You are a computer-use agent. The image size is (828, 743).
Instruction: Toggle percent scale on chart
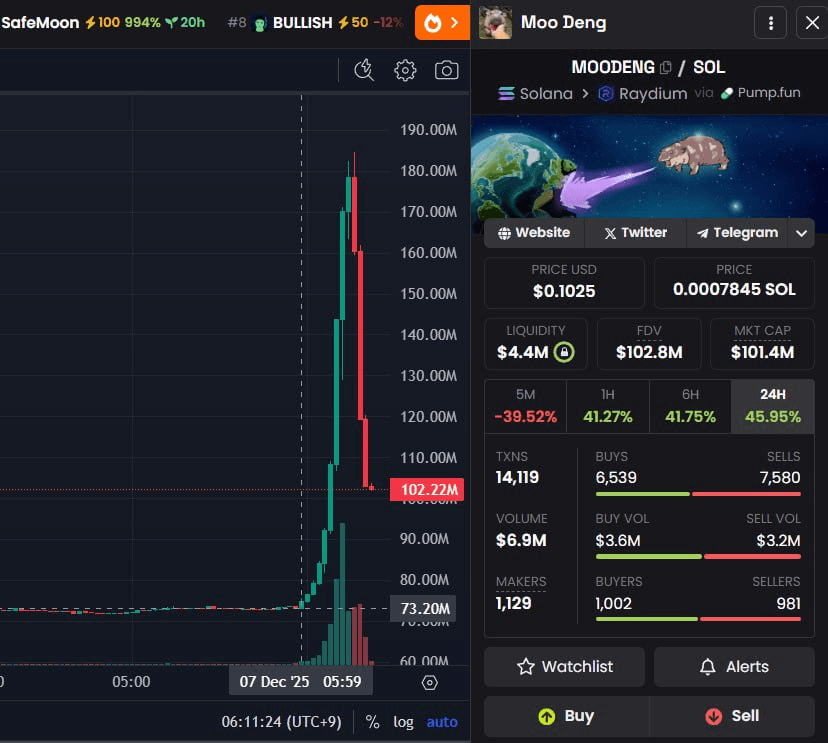click(x=372, y=721)
